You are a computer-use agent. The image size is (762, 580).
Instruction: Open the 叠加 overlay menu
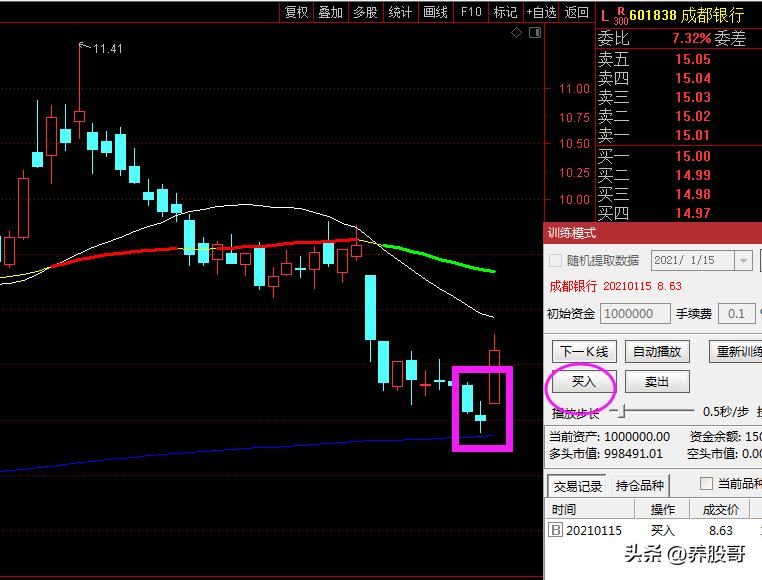click(x=330, y=12)
